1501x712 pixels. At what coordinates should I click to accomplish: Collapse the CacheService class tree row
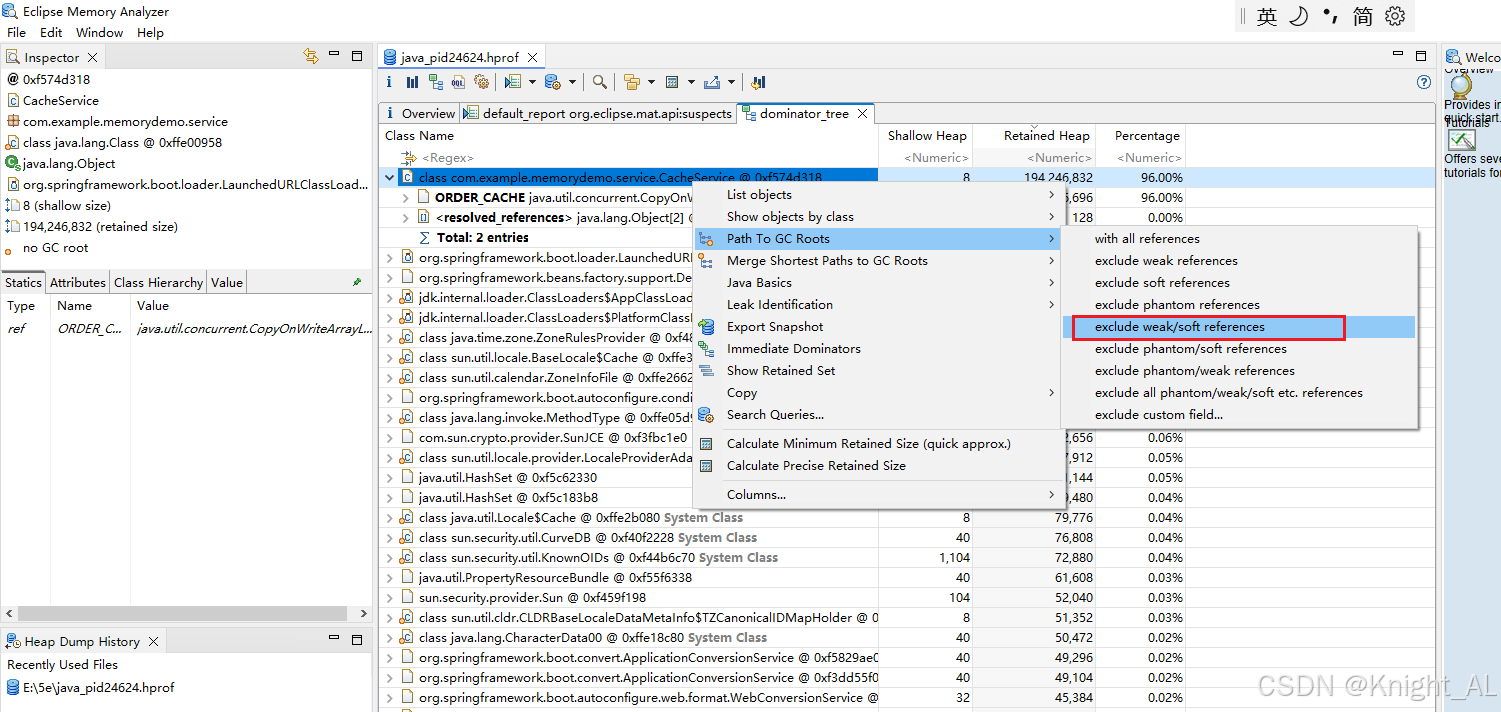(390, 178)
